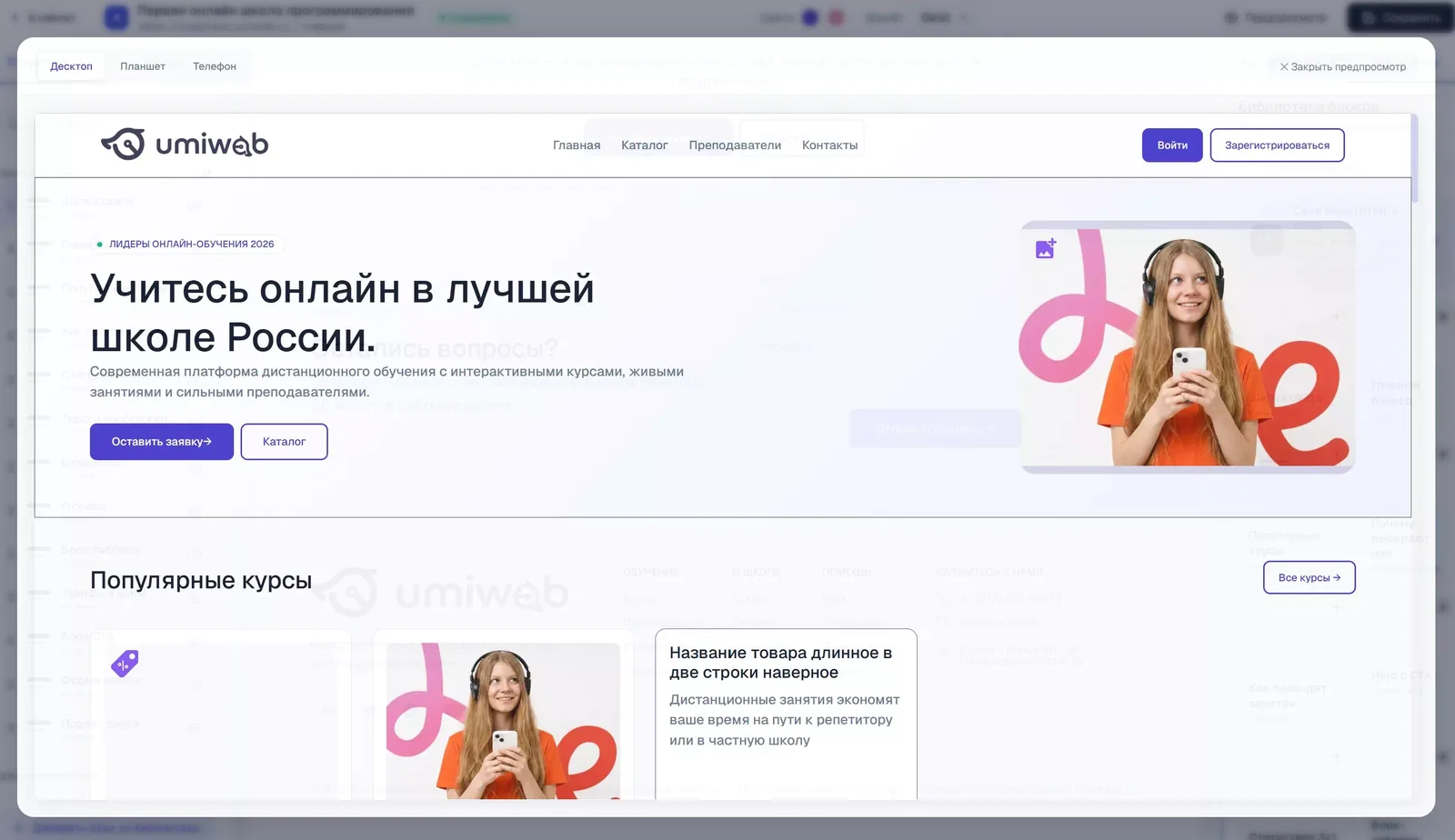Click the discount tag icon on first course card
The image size is (1455, 840).
125,664
